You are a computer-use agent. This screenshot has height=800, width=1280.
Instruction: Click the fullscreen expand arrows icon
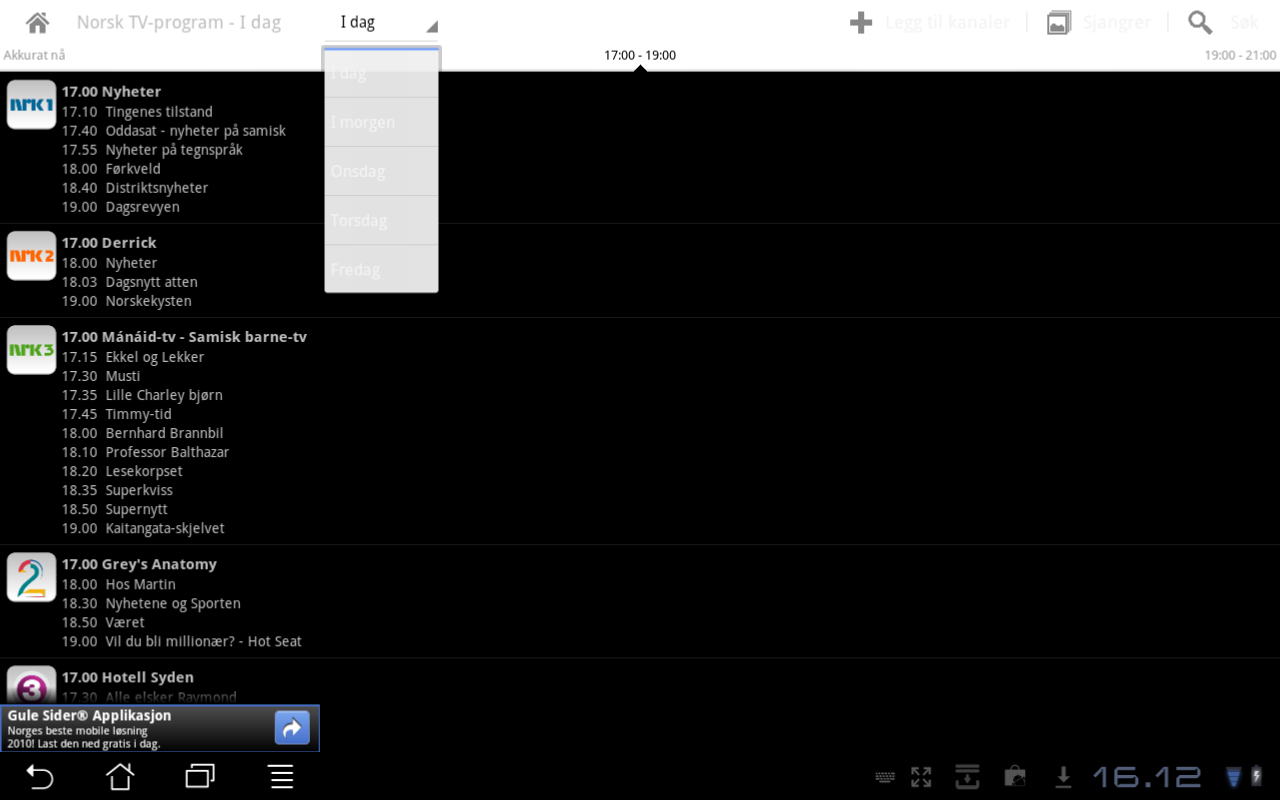point(921,776)
